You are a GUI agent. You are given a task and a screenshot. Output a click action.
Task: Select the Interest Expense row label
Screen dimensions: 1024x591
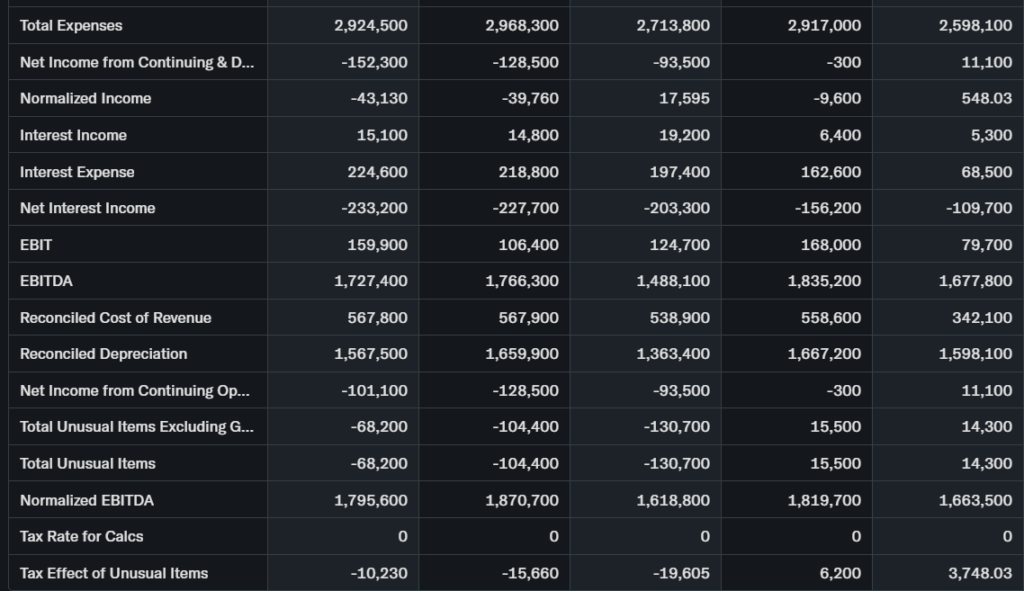point(77,172)
